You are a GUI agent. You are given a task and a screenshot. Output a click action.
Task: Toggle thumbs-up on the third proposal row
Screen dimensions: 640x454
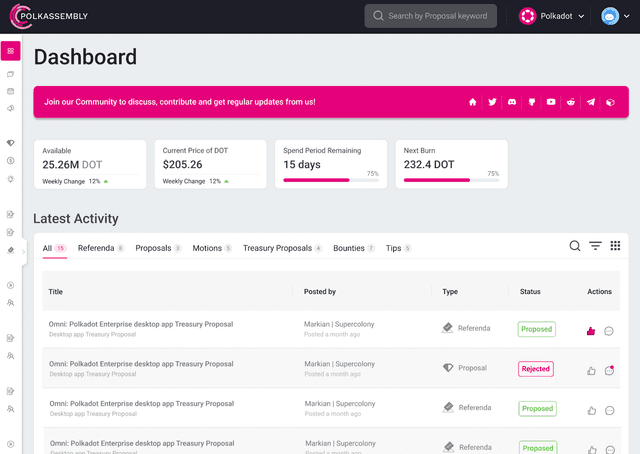coord(591,410)
